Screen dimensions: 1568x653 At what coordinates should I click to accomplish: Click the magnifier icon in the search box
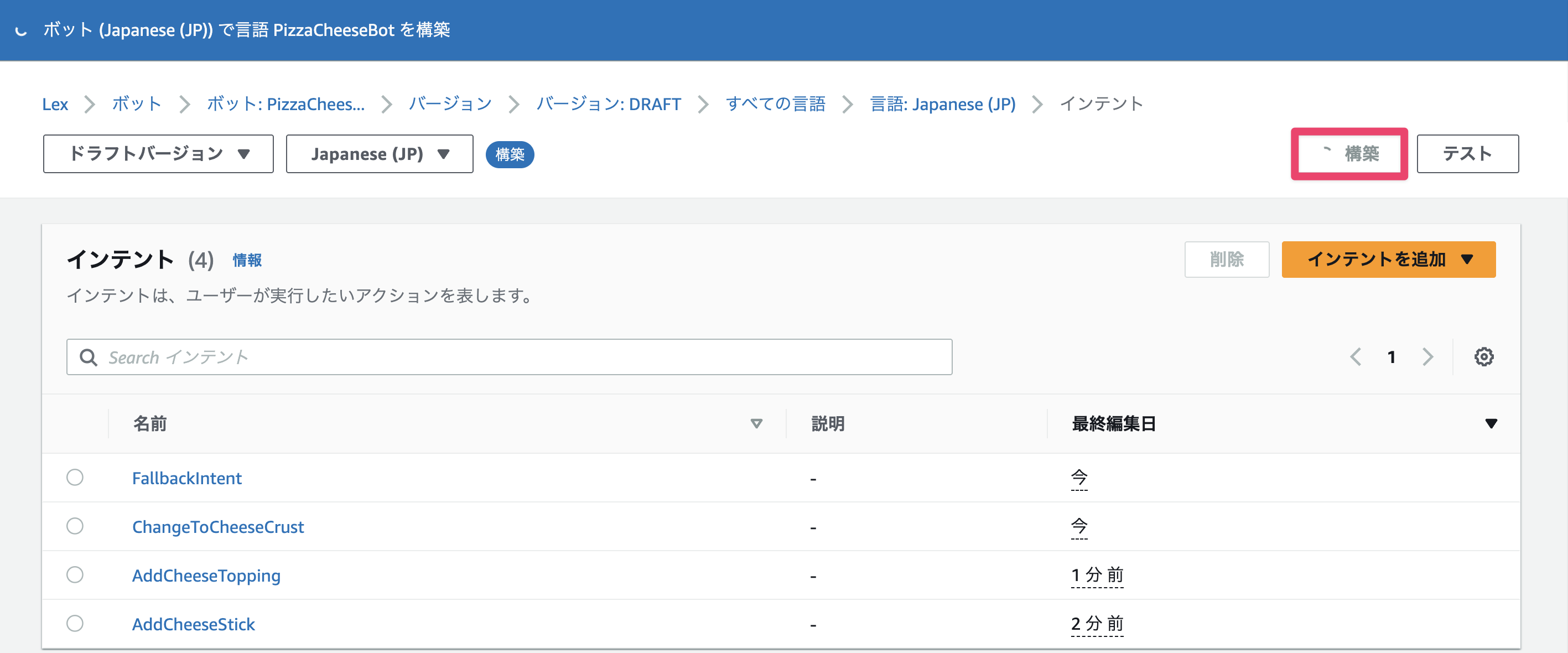click(89, 357)
